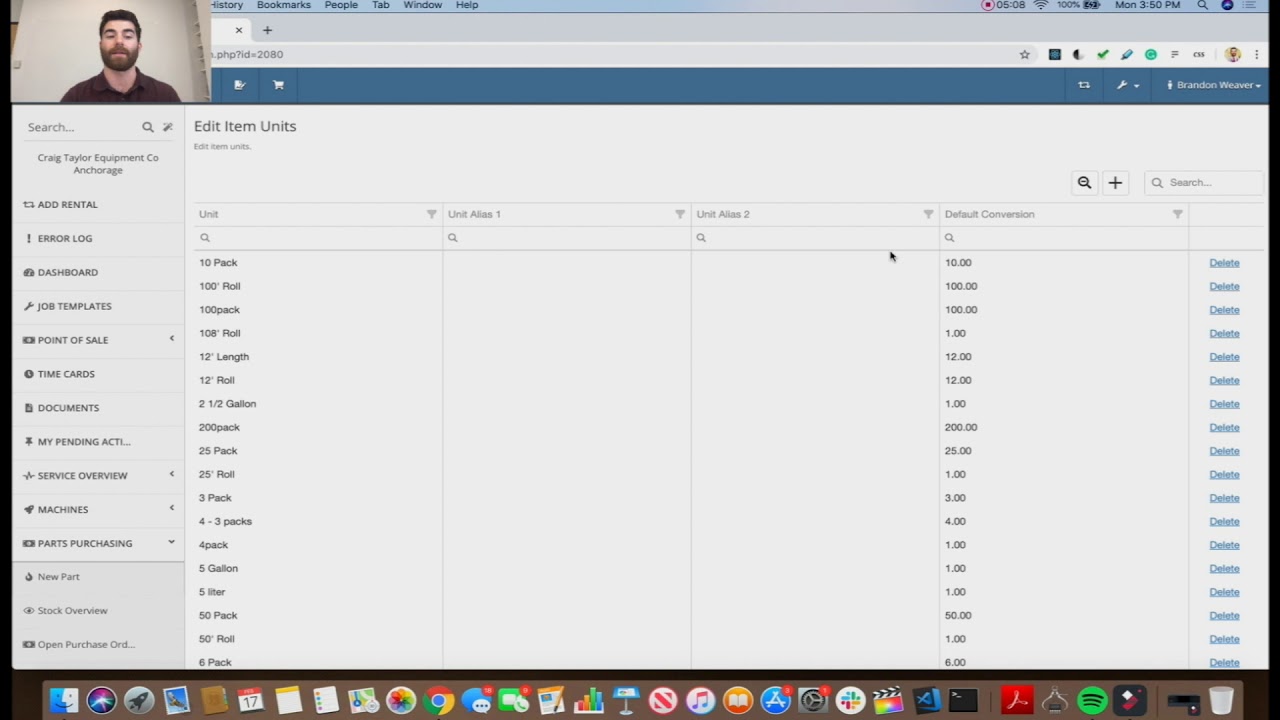This screenshot has height=720, width=1280.
Task: Open the zoom-out magnifier above the table
Action: coord(1084,182)
